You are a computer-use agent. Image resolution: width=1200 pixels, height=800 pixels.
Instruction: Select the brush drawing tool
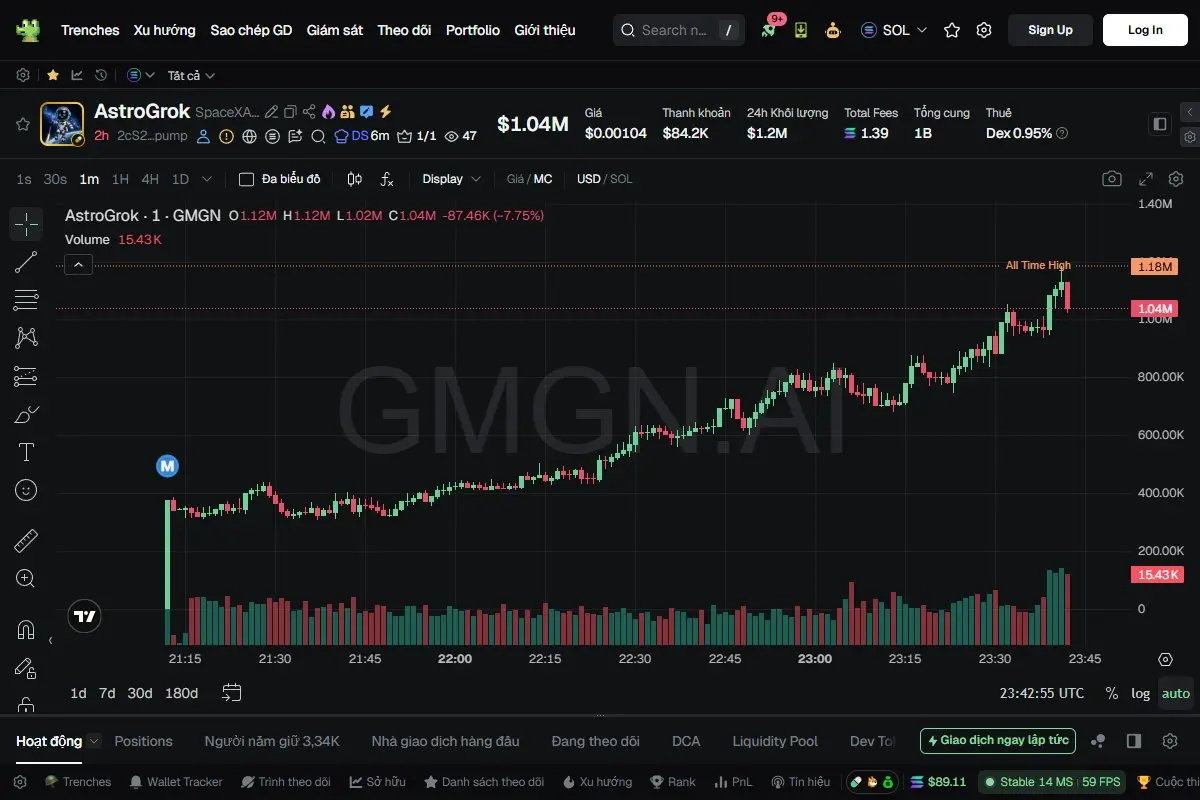[x=26, y=414]
